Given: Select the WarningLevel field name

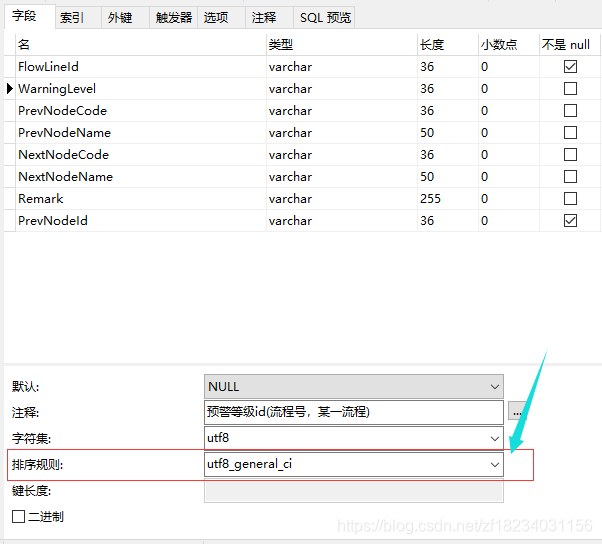Looking at the screenshot, I should tap(57, 89).
